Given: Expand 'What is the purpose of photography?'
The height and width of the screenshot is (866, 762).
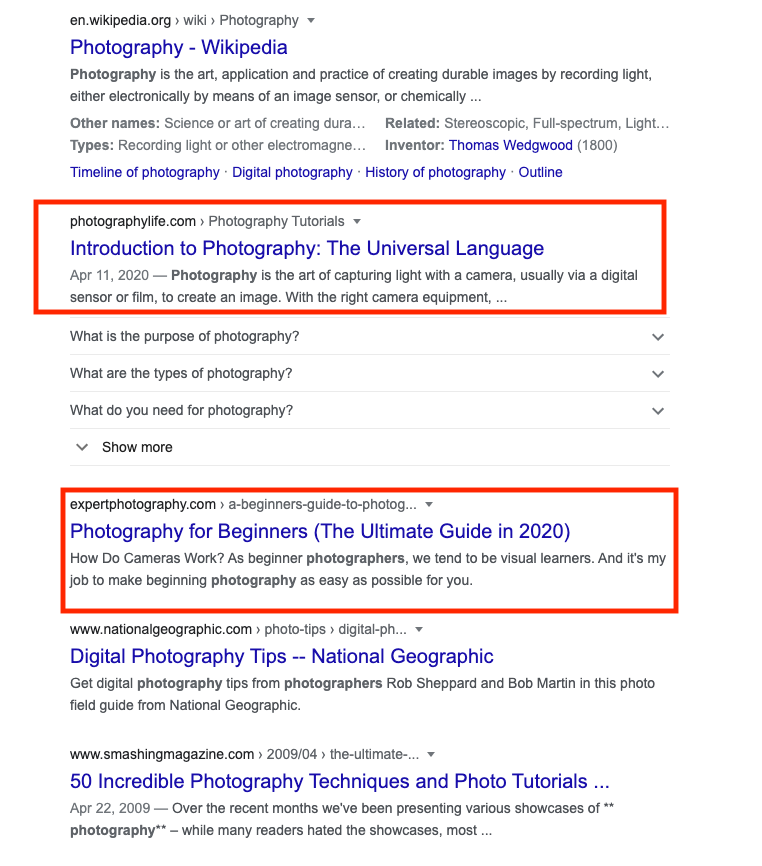Looking at the screenshot, I should click(x=369, y=336).
